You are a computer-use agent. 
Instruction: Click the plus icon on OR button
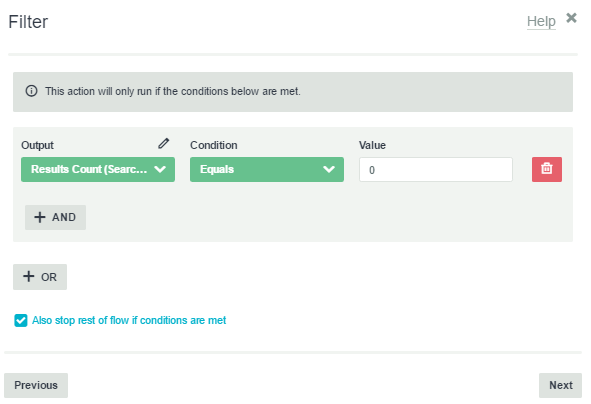29,276
